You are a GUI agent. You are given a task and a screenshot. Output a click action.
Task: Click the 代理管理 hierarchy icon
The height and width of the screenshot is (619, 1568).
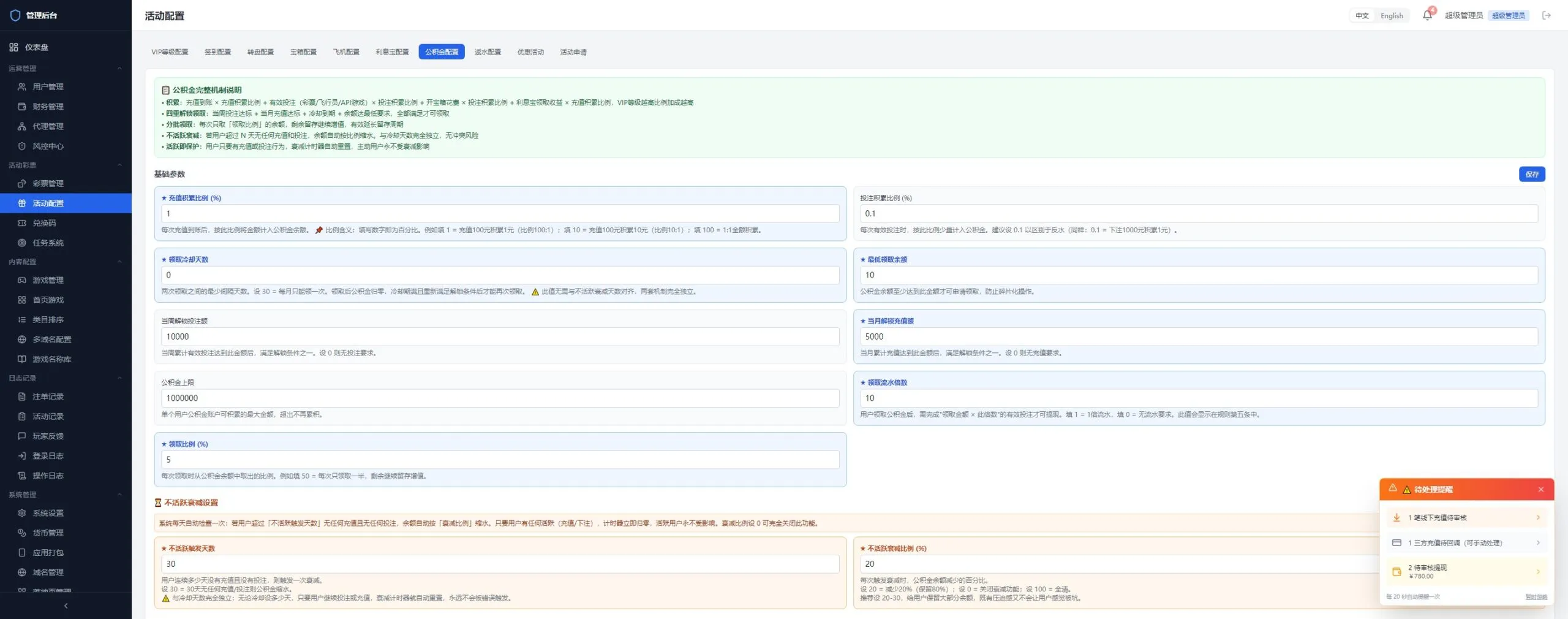[22, 126]
